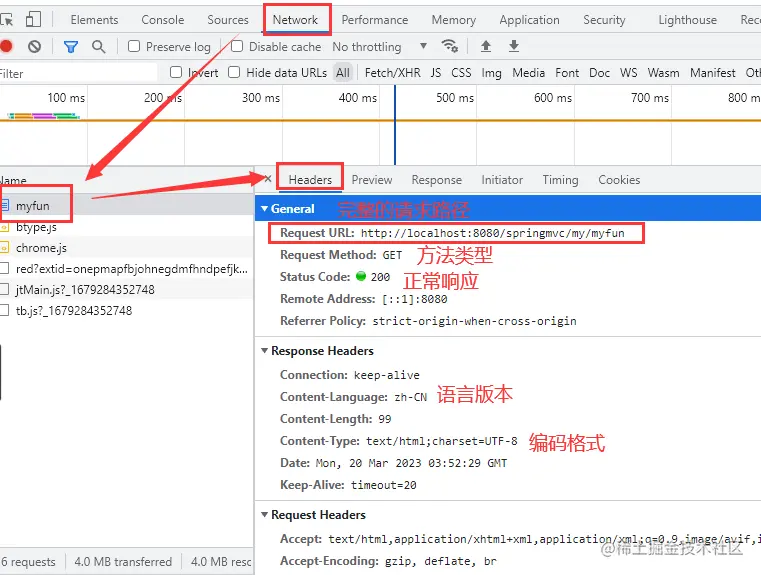Filter requests by Img type
761x575 pixels.
492,73
